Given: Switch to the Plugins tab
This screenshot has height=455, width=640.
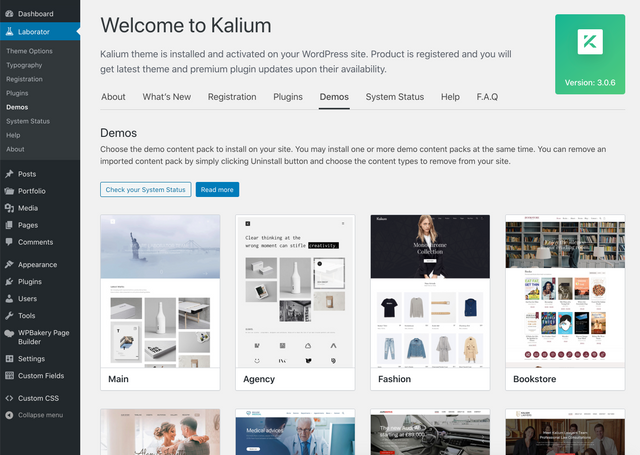Looking at the screenshot, I should [288, 97].
